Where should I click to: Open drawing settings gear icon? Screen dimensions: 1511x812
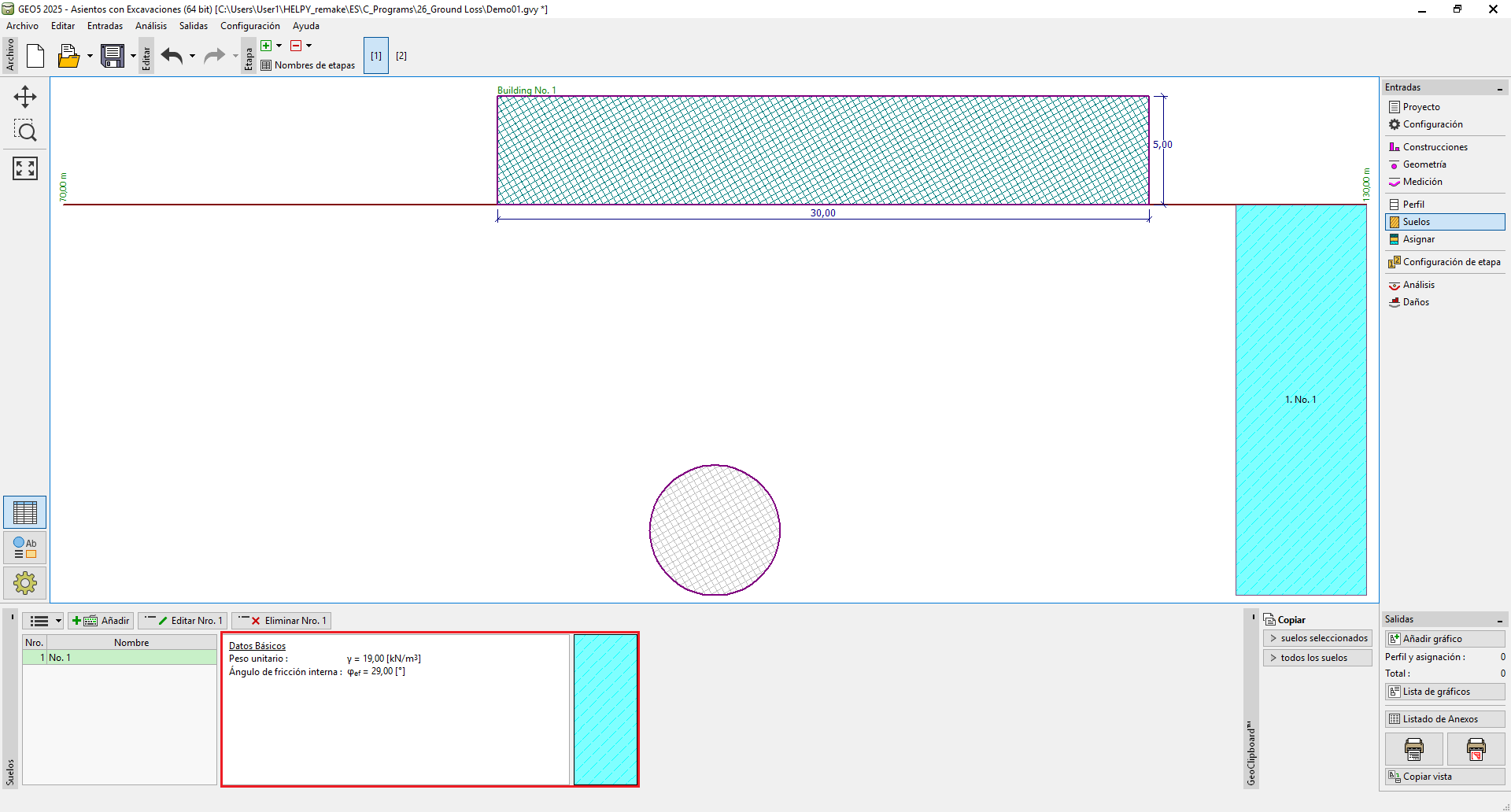click(x=25, y=583)
